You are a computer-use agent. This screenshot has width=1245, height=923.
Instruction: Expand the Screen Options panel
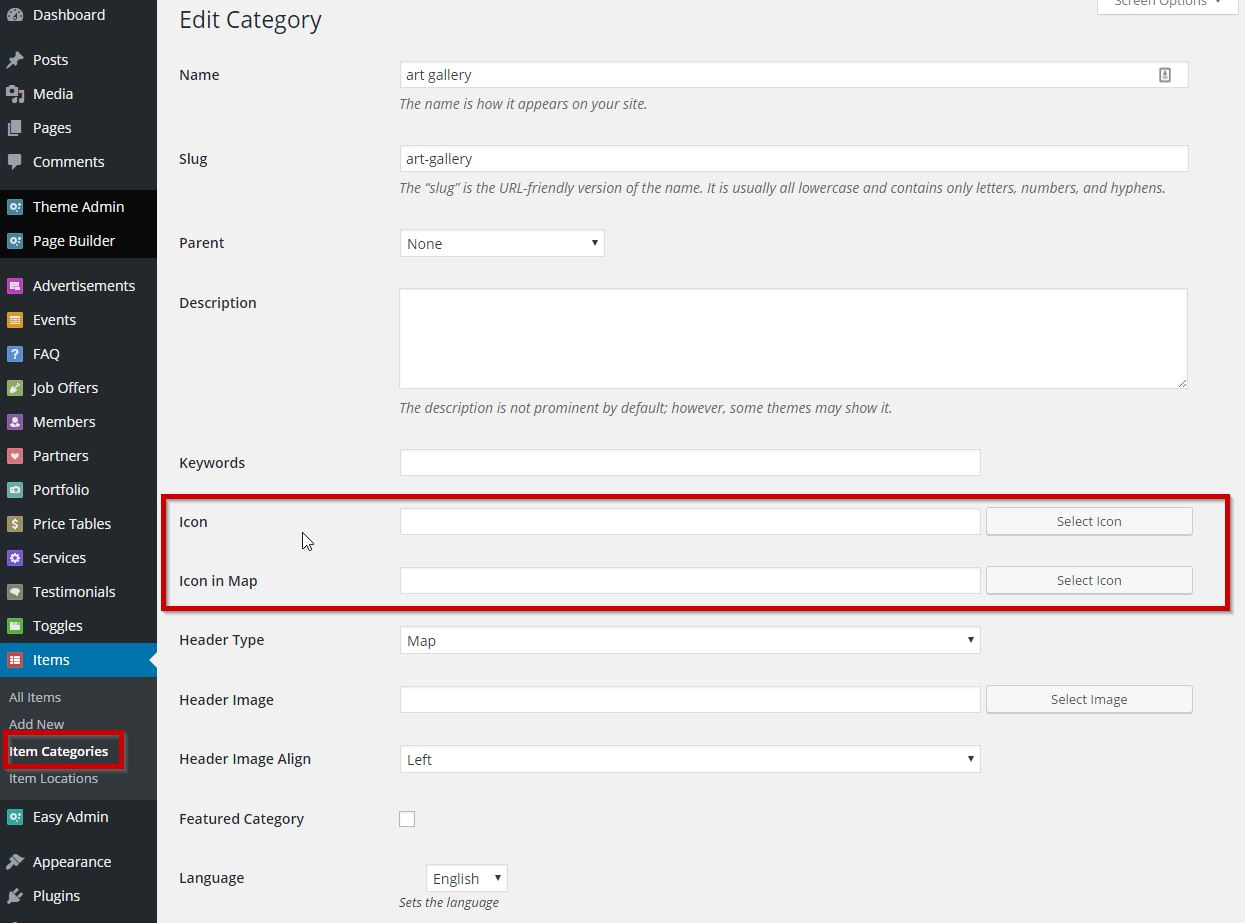pyautogui.click(x=1167, y=4)
